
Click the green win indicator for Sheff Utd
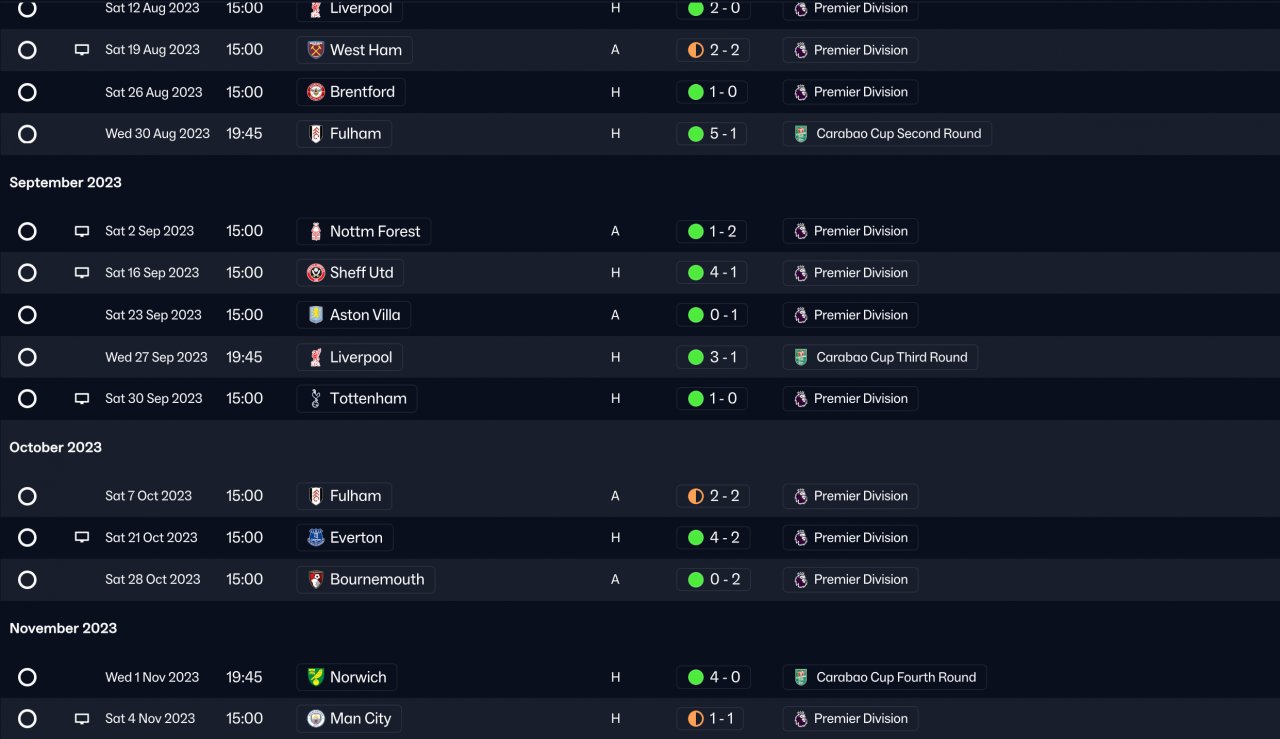click(696, 273)
